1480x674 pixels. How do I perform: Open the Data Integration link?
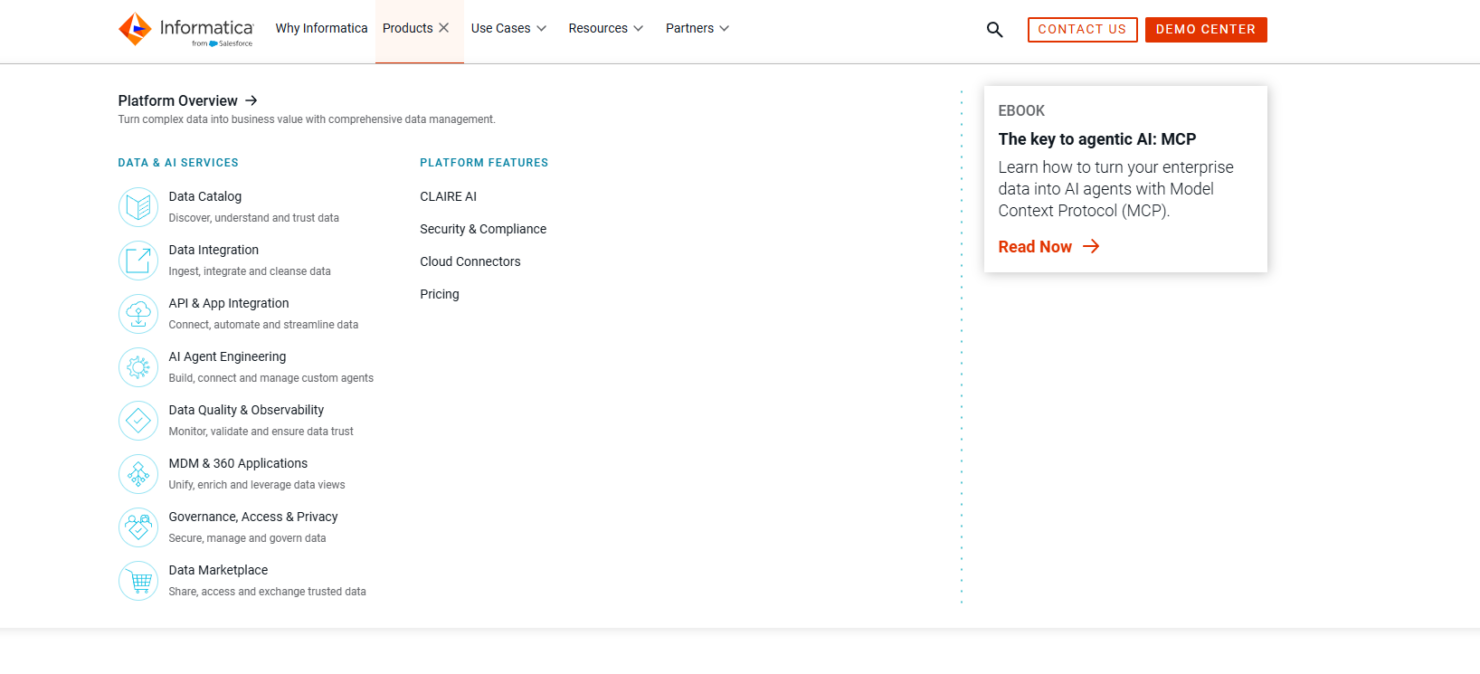[214, 250]
